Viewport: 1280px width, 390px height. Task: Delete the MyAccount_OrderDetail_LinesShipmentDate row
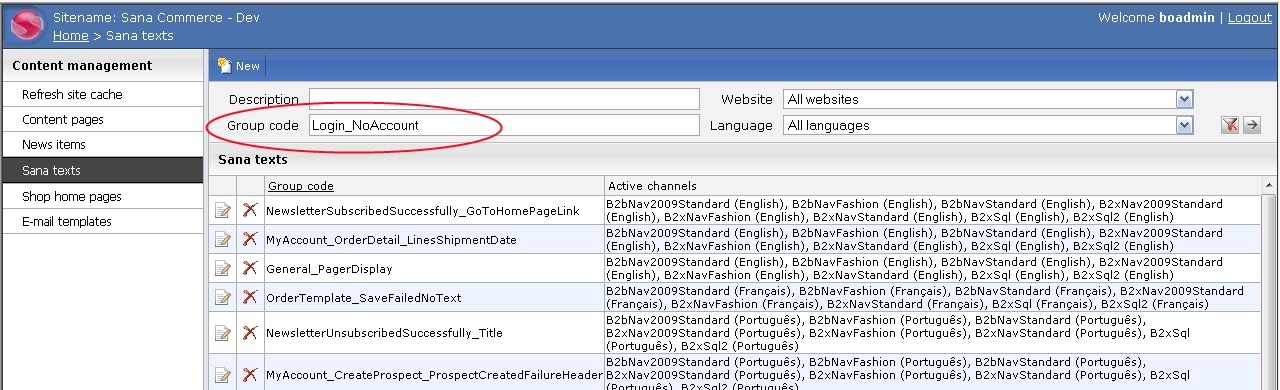click(250, 239)
